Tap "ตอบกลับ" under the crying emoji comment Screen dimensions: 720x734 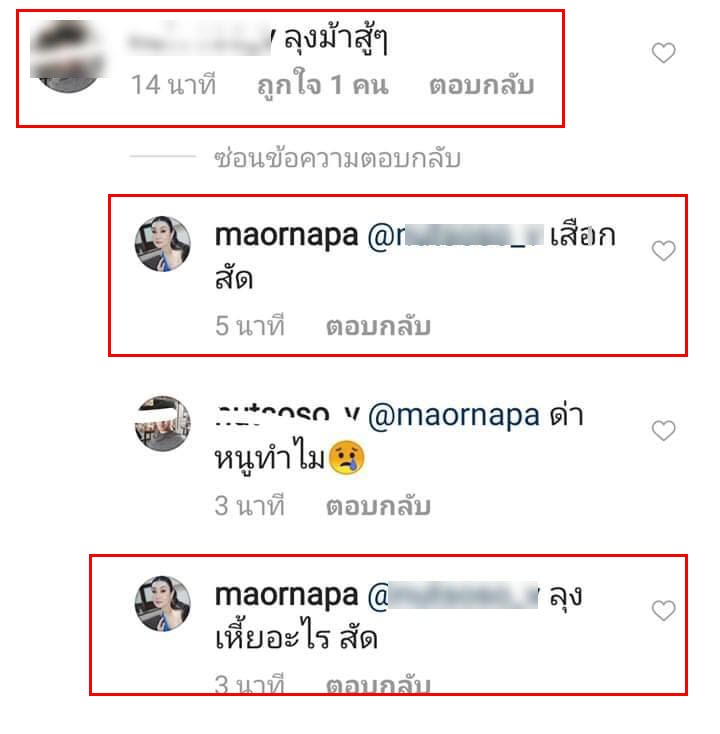point(378,506)
